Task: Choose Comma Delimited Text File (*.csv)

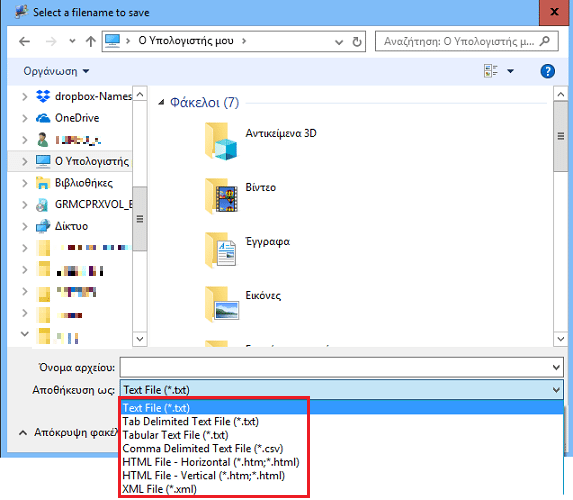Action: pos(203,448)
